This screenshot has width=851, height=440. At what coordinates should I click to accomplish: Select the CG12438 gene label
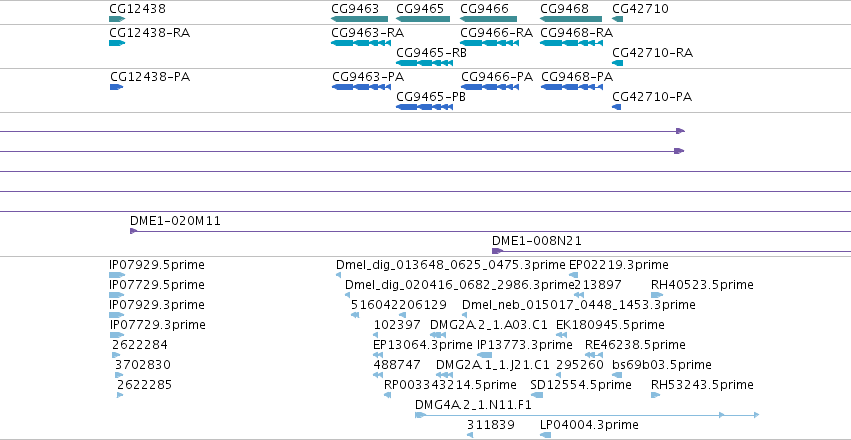coord(137,9)
